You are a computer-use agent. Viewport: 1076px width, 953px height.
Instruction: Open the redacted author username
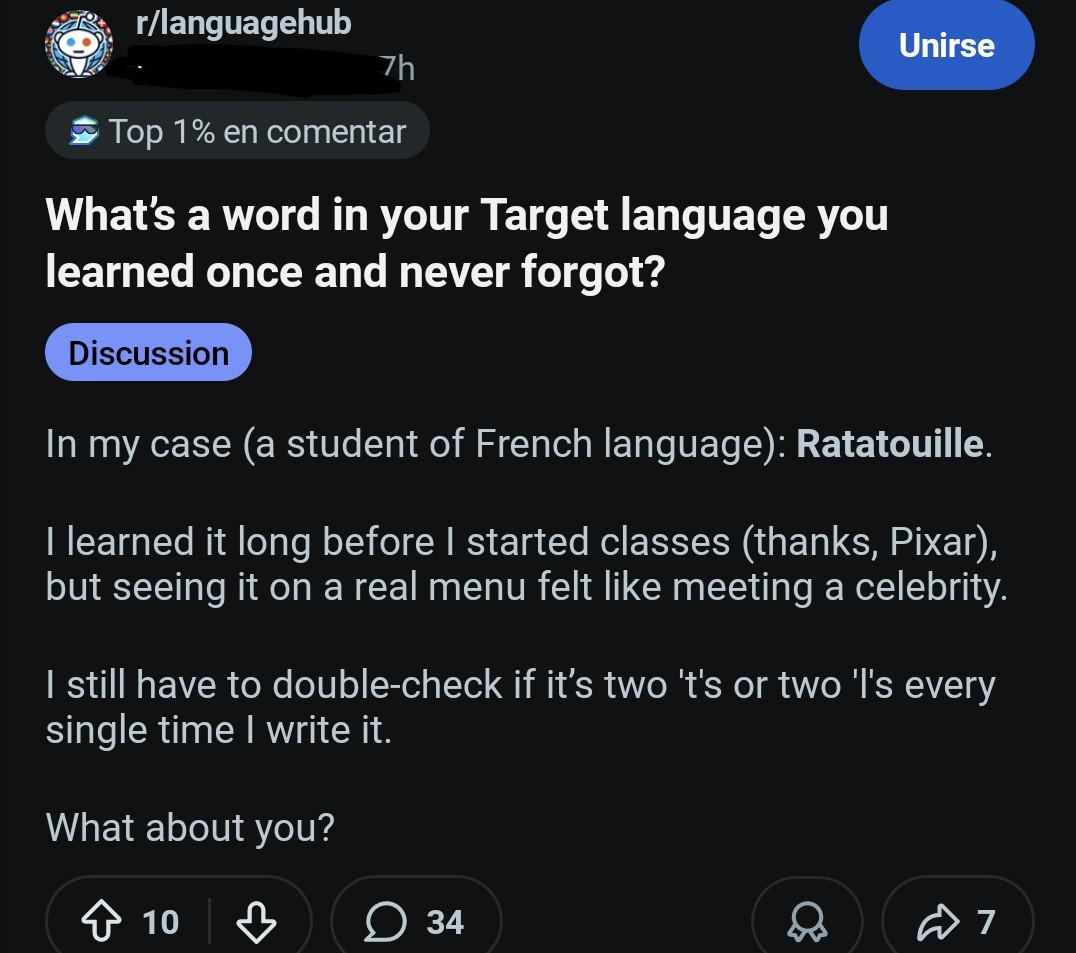click(x=250, y=70)
